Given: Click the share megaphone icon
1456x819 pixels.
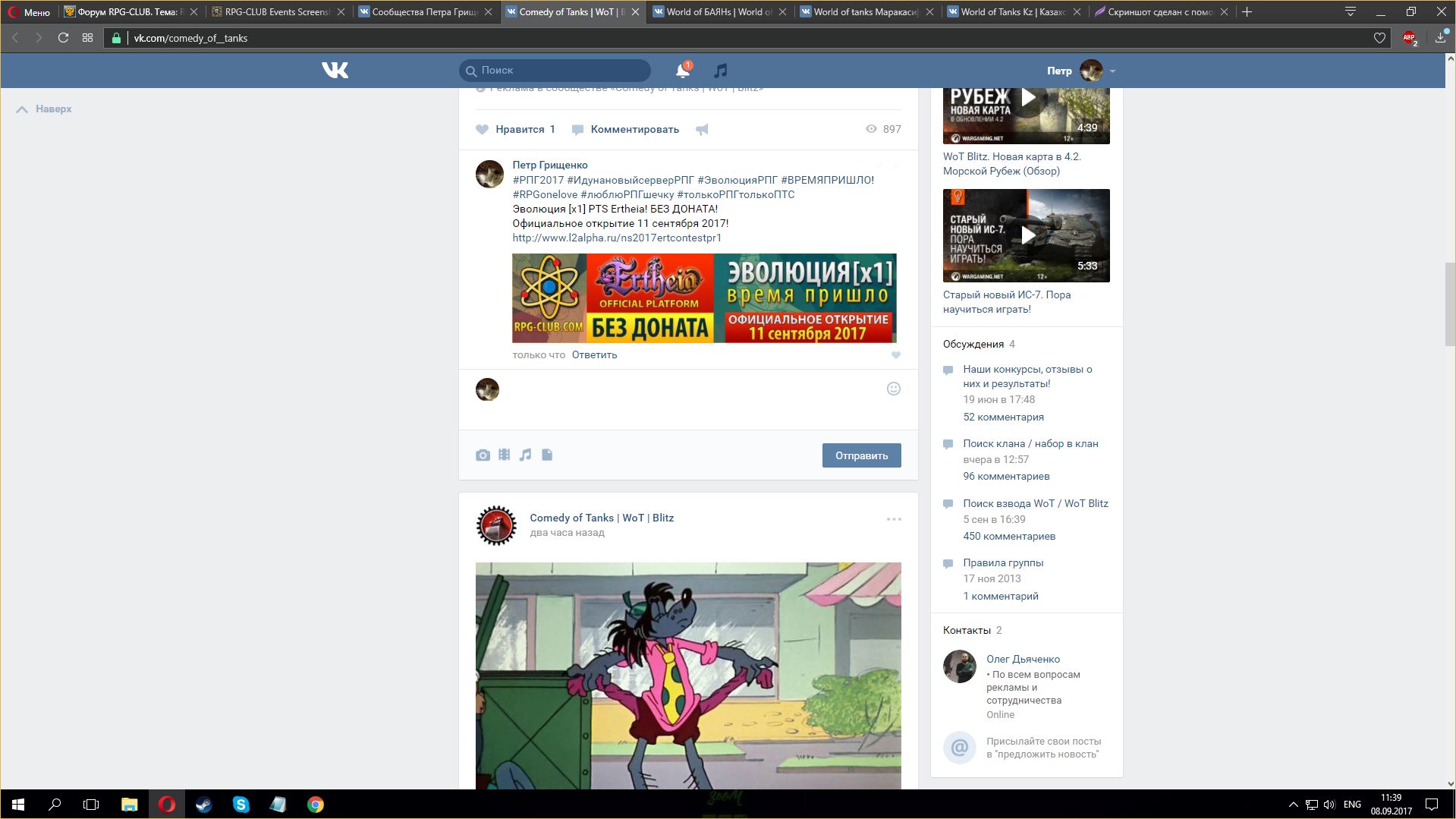Looking at the screenshot, I should pos(702,130).
